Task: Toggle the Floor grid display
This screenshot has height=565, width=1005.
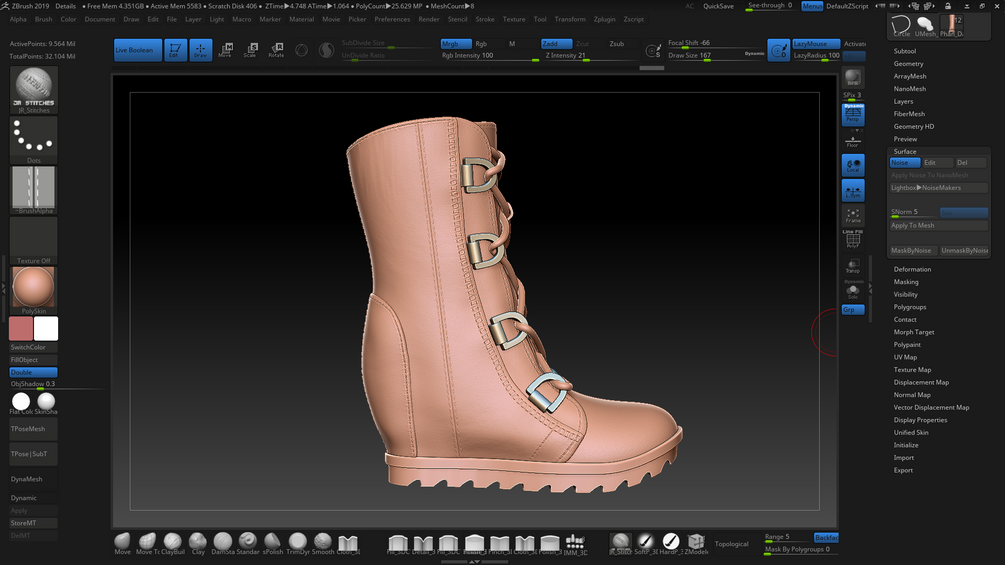Action: (x=853, y=141)
